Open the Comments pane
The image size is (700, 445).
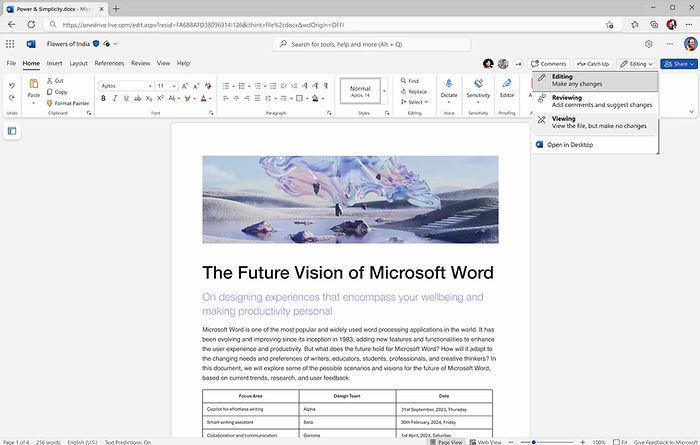pos(549,64)
